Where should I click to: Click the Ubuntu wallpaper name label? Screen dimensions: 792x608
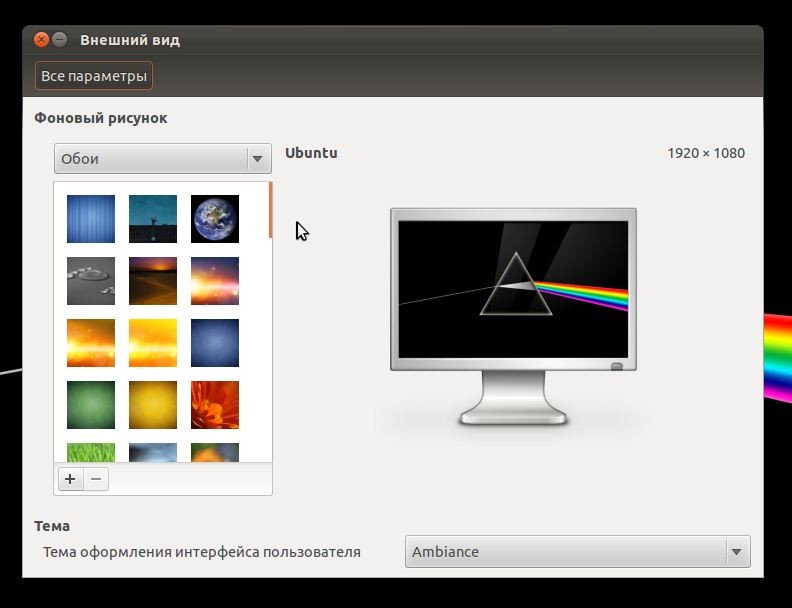pyautogui.click(x=311, y=153)
